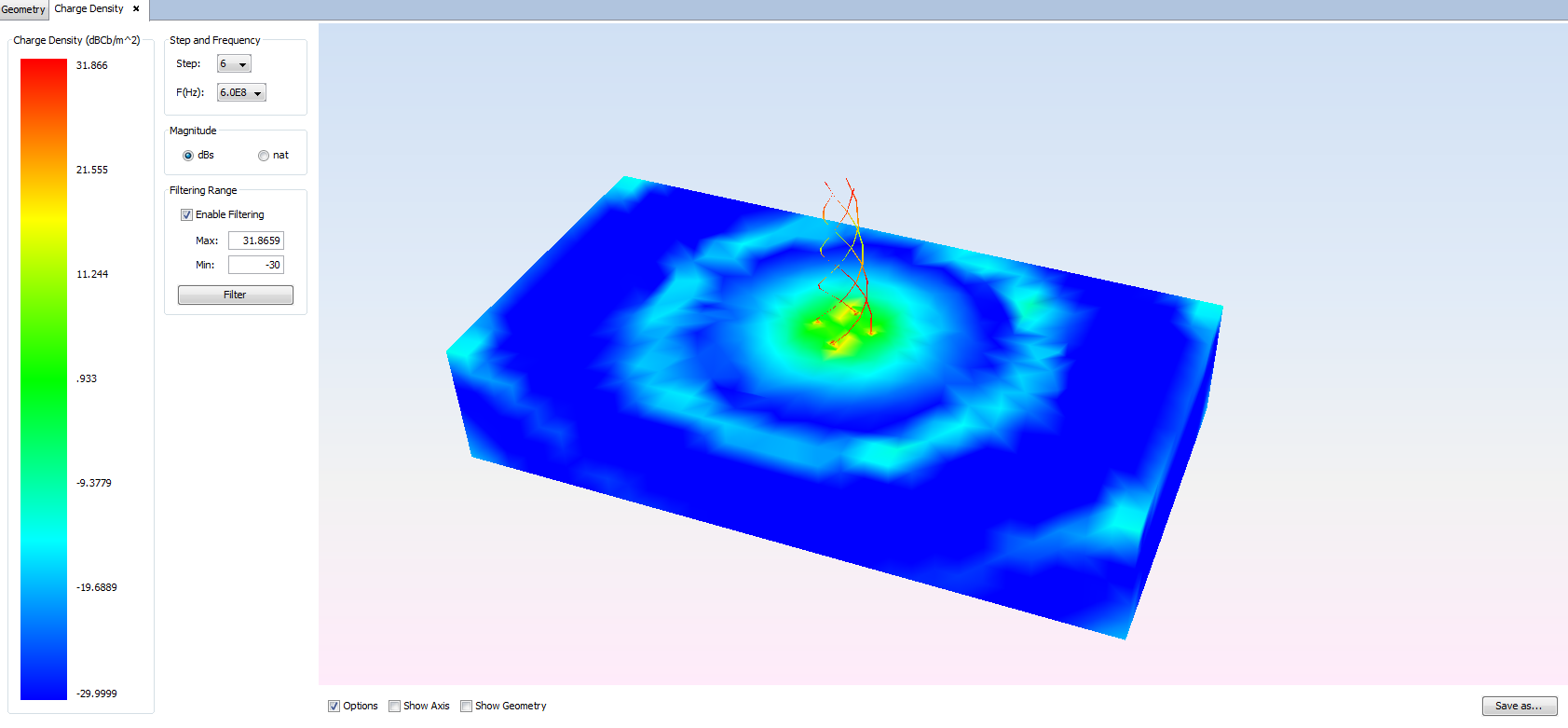Click the Max filtering value field
The image size is (1568, 728).
tap(256, 240)
